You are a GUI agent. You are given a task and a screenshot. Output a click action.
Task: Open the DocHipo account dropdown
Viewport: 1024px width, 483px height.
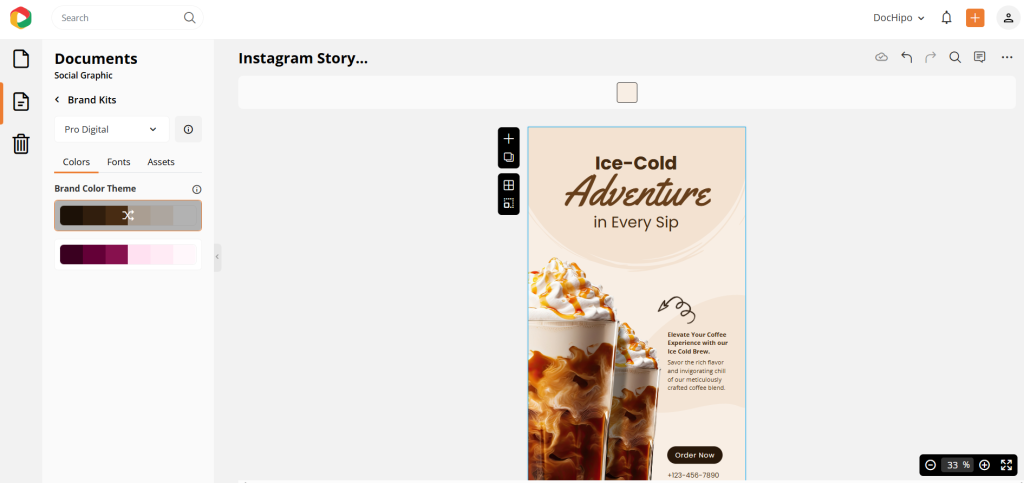click(x=899, y=18)
